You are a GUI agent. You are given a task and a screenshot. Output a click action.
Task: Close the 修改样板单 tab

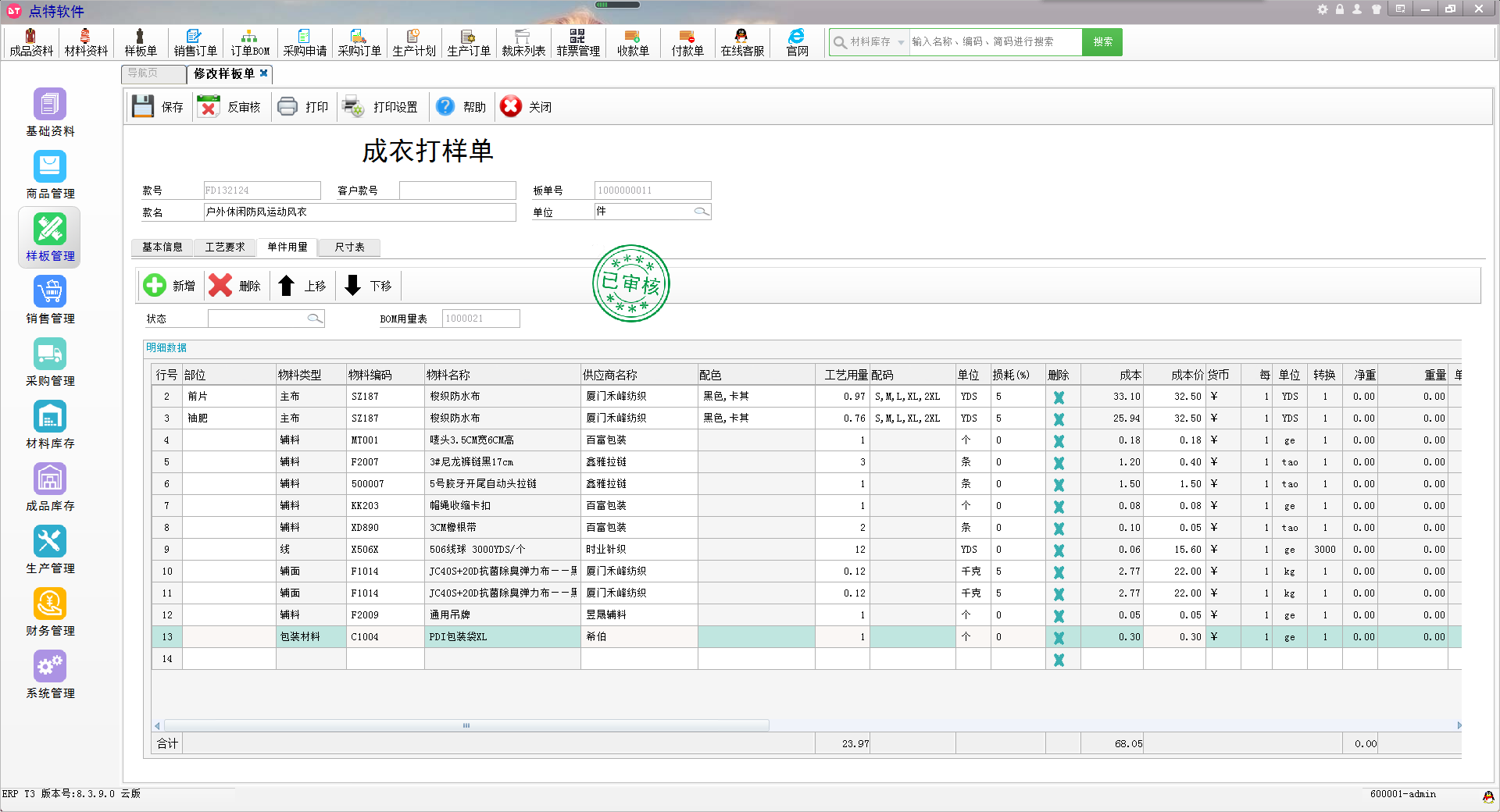264,73
